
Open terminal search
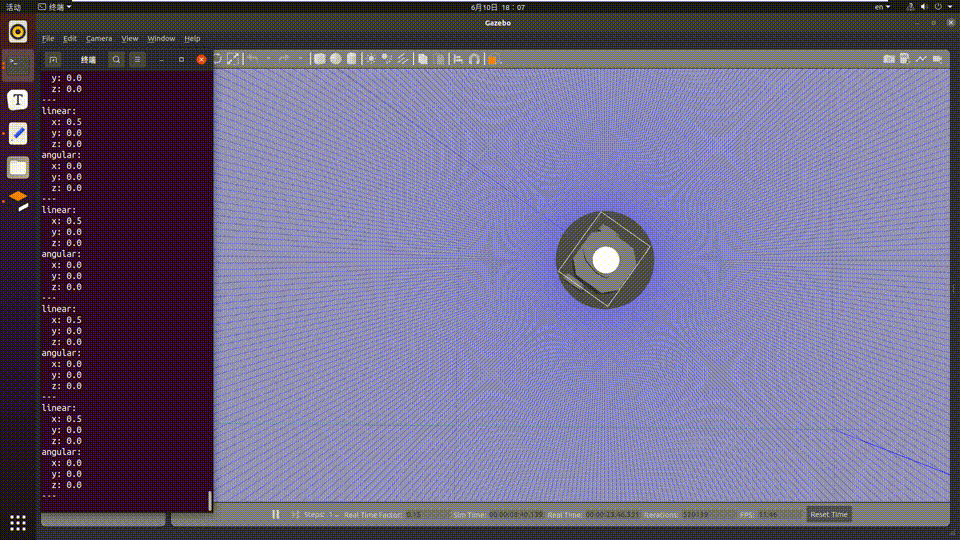pyautogui.click(x=116, y=59)
